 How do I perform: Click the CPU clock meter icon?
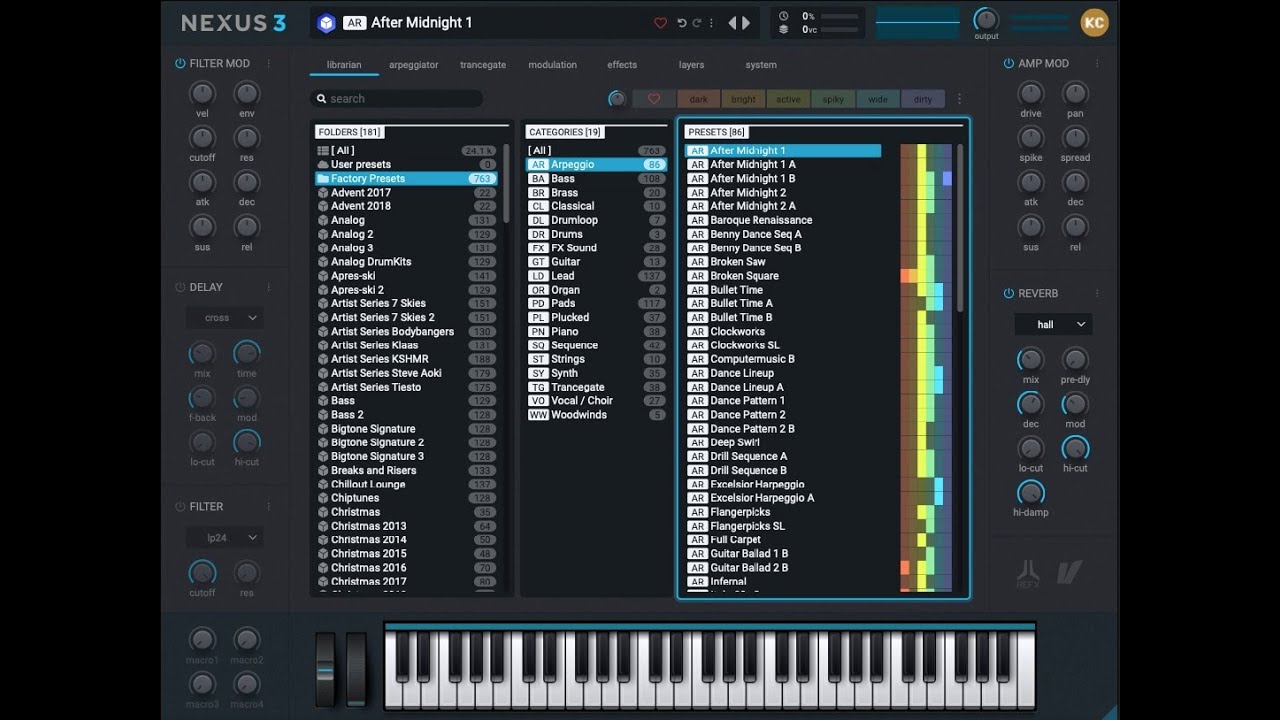click(783, 16)
